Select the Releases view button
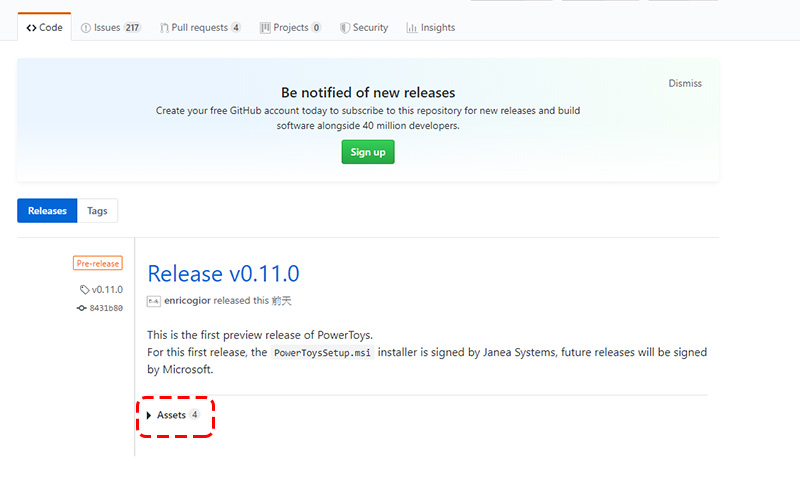Viewport: 800px width, 490px height. tap(47, 211)
